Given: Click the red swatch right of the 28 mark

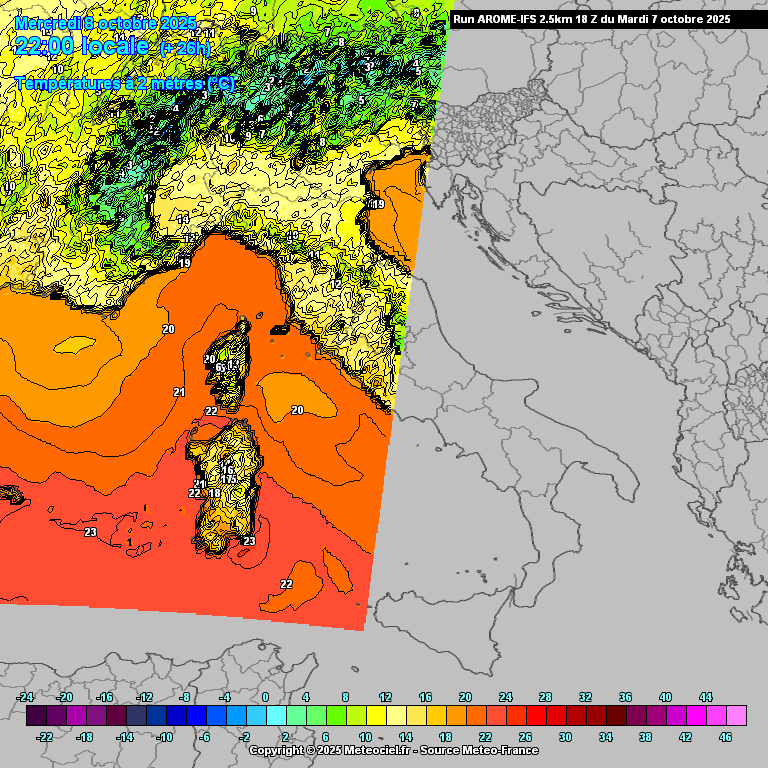Looking at the screenshot, I should coord(555,716).
